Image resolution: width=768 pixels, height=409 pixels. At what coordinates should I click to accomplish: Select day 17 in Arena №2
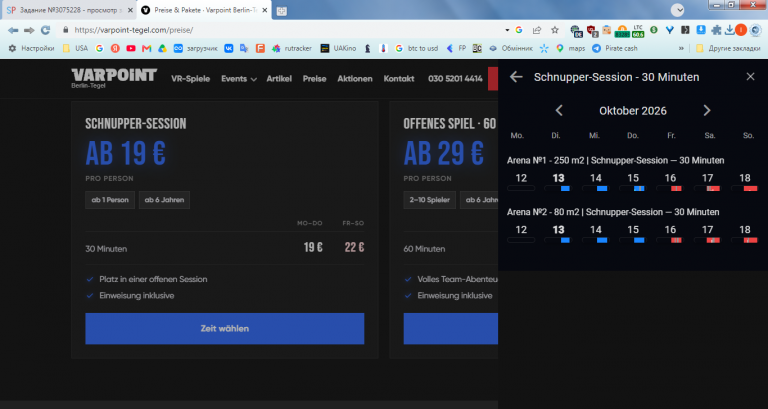coord(707,233)
